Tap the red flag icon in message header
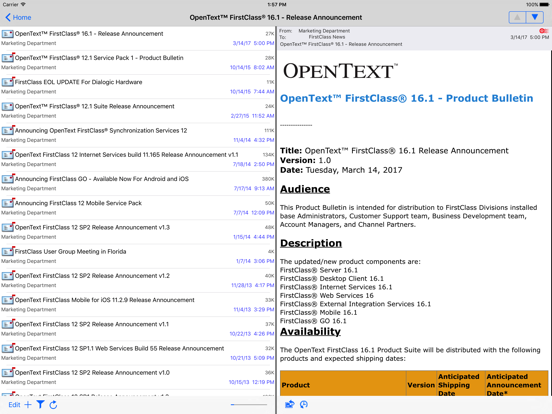552x414 pixels. tap(544, 31)
